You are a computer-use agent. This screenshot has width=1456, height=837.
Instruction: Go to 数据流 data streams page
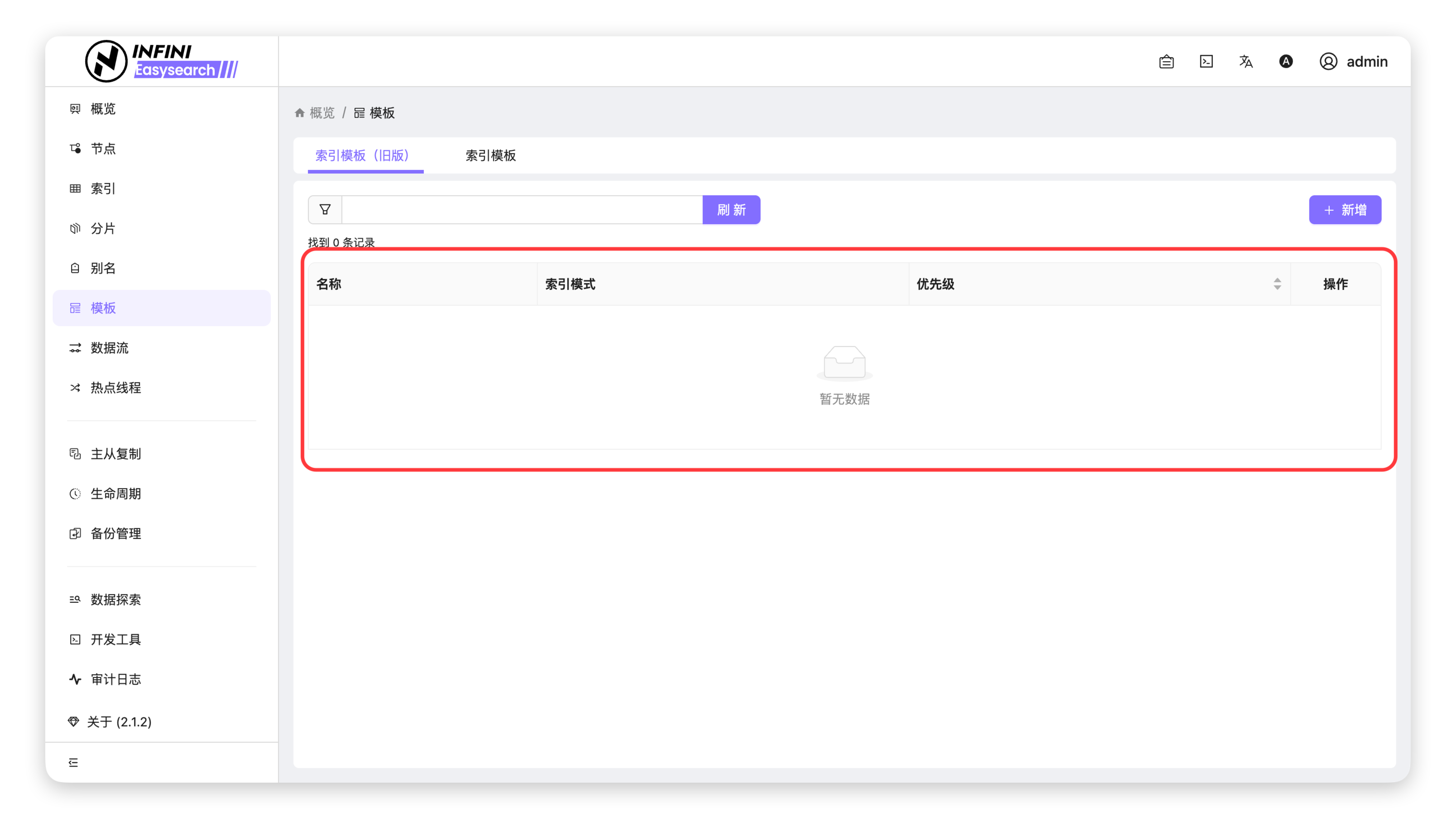pyautogui.click(x=109, y=348)
